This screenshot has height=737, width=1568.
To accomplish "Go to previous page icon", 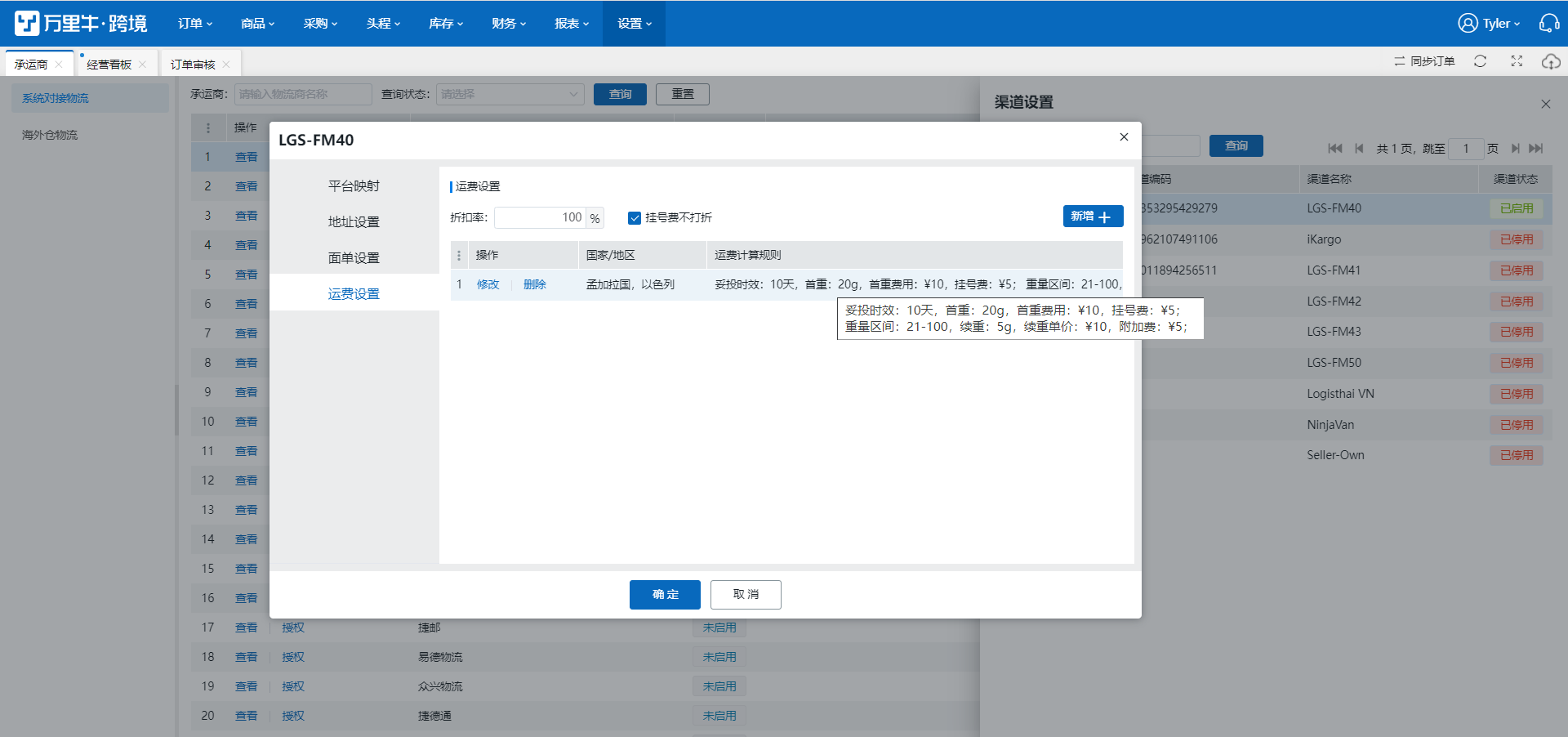I will [1359, 148].
